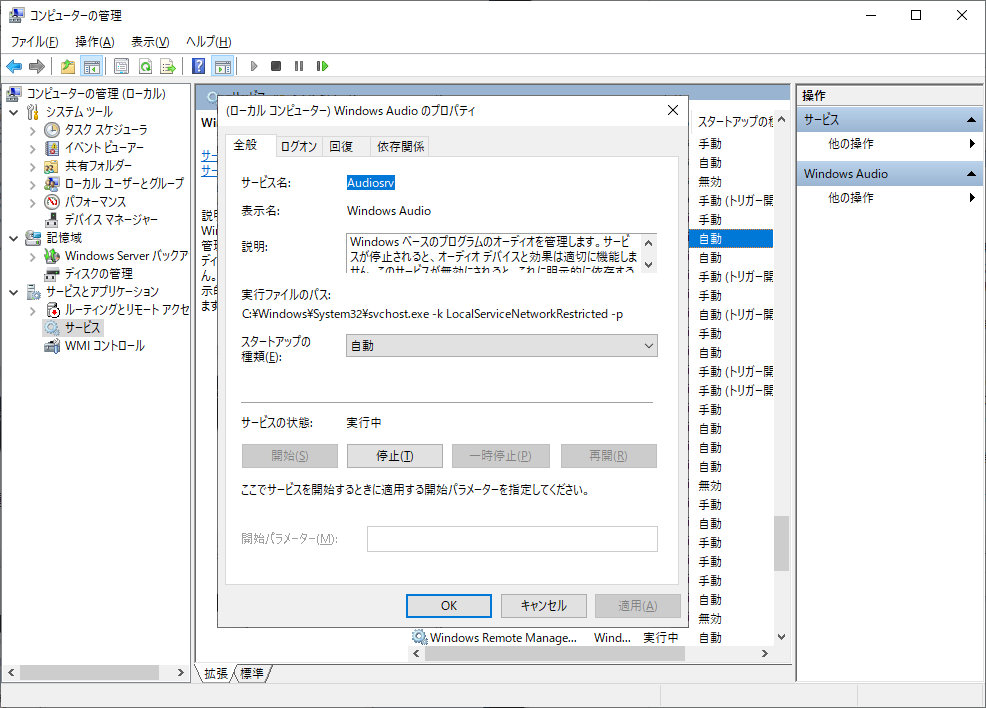Click OK in the properties dialog
The image size is (986, 708).
click(x=449, y=606)
